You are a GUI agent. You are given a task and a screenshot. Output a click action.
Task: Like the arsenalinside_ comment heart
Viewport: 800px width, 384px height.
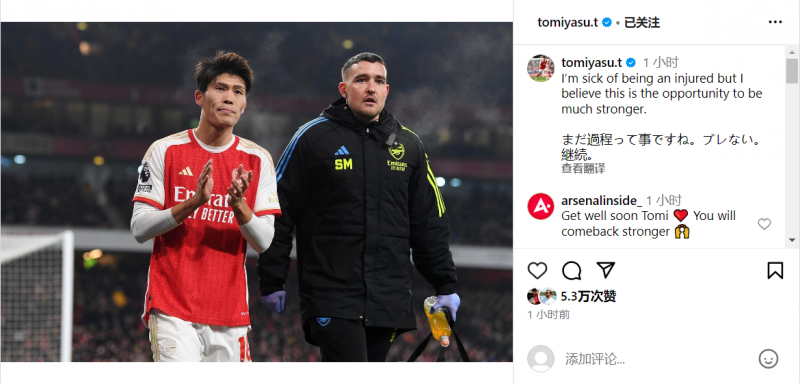point(764,224)
